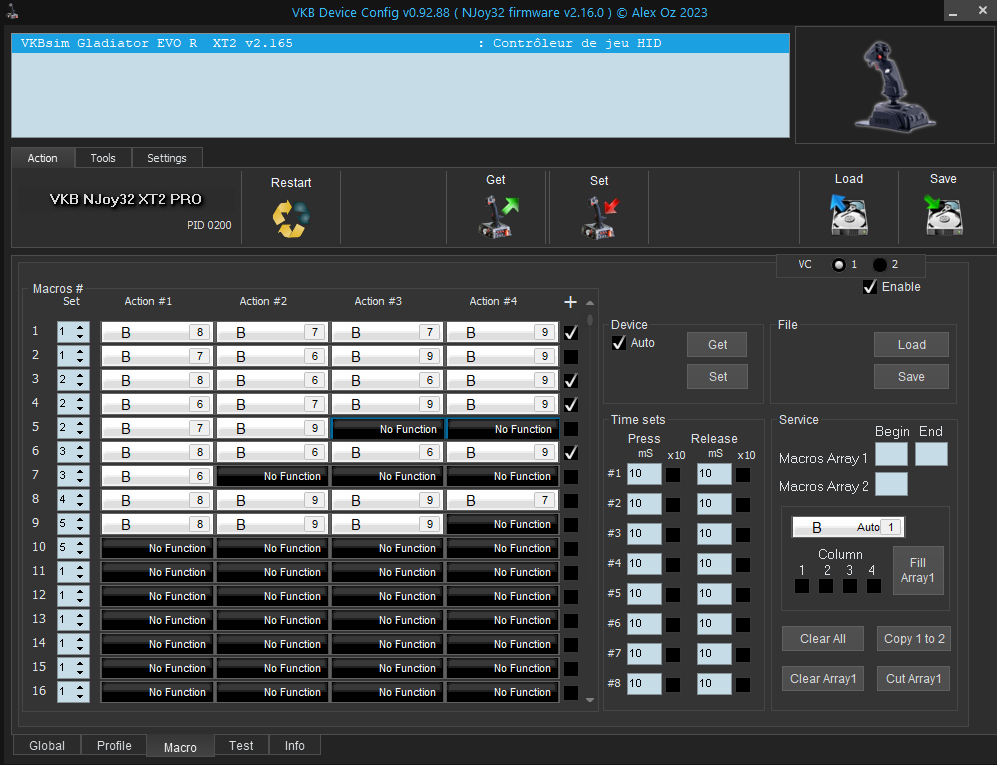This screenshot has width=997, height=765.
Task: Toggle the Device Auto checkbox
Action: 619,343
